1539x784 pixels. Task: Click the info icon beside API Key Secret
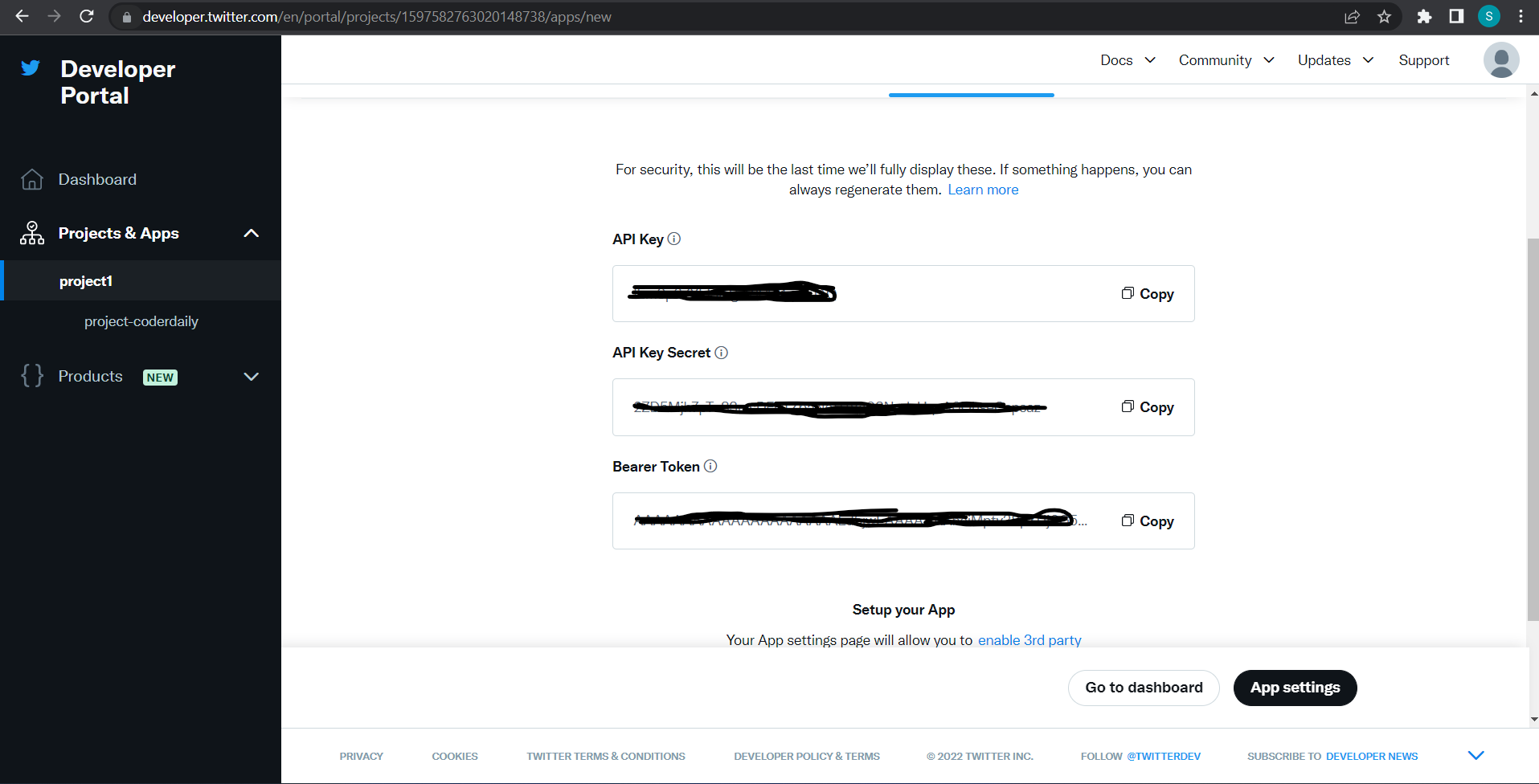[721, 353]
